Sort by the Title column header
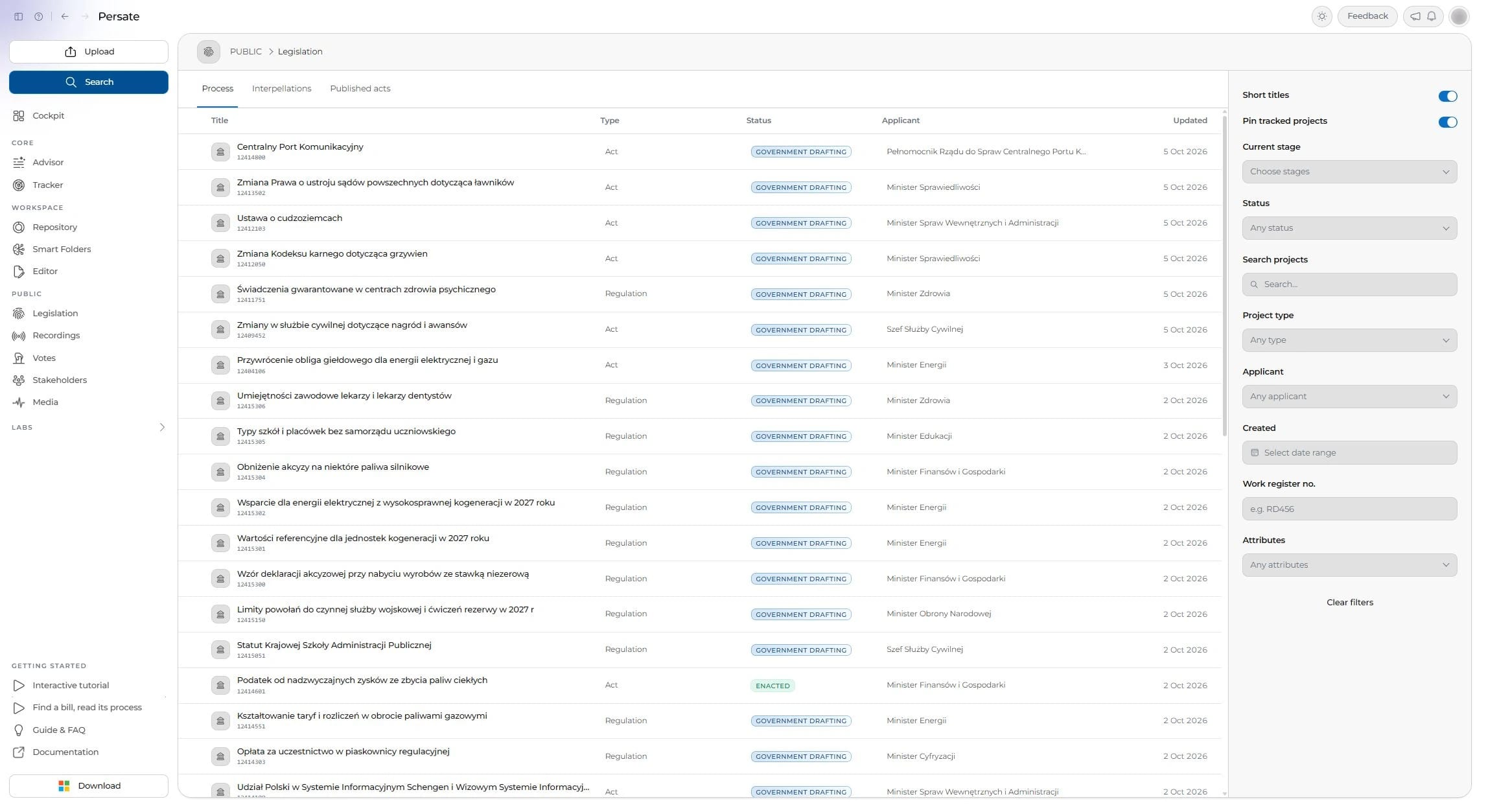The image size is (1486, 812). point(219,121)
